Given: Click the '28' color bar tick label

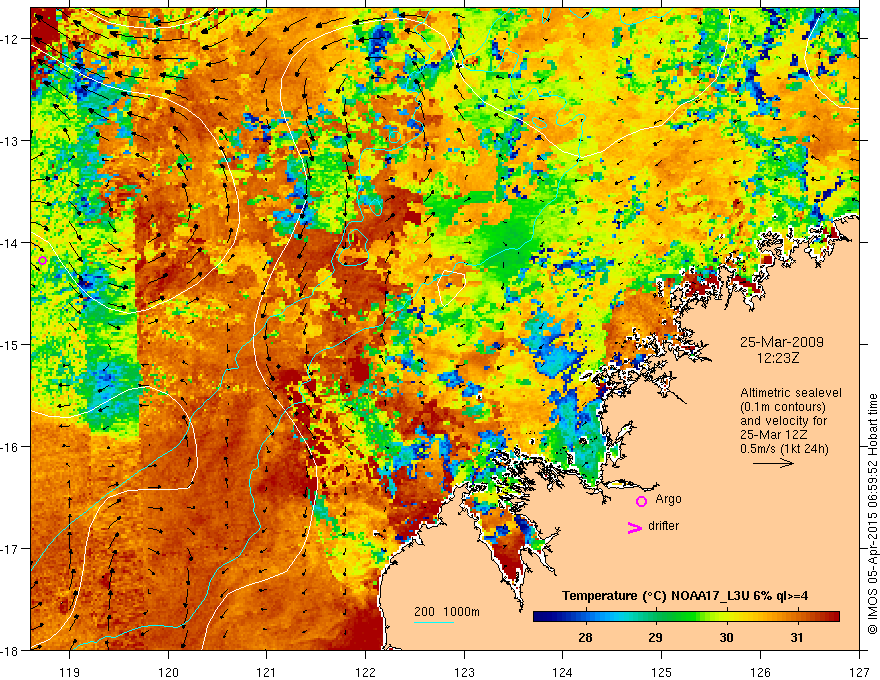Looking at the screenshot, I should [x=585, y=637].
